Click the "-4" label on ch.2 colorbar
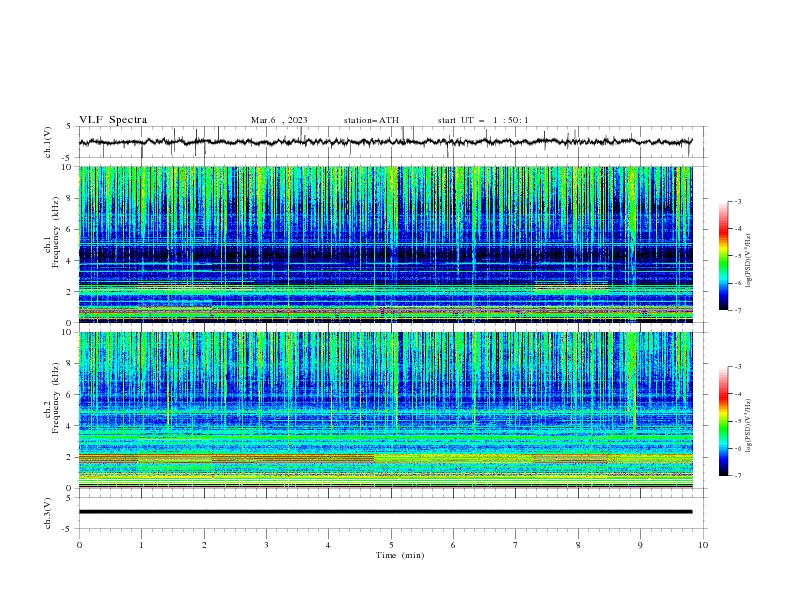The width and height of the screenshot is (792, 612). tap(737, 394)
